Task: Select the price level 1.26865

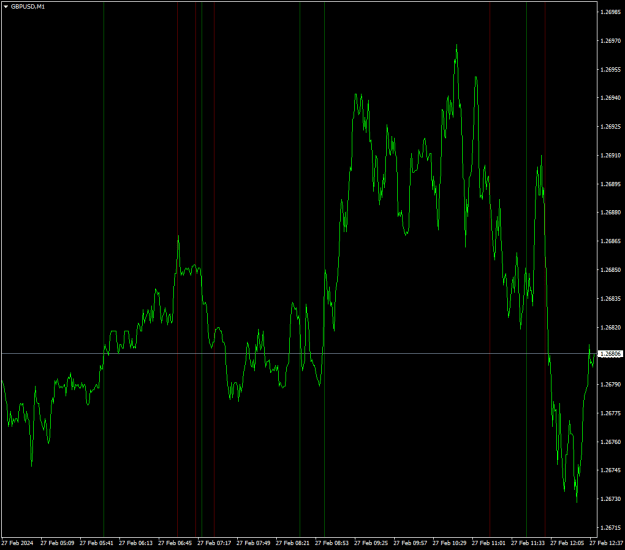Action: point(610,241)
